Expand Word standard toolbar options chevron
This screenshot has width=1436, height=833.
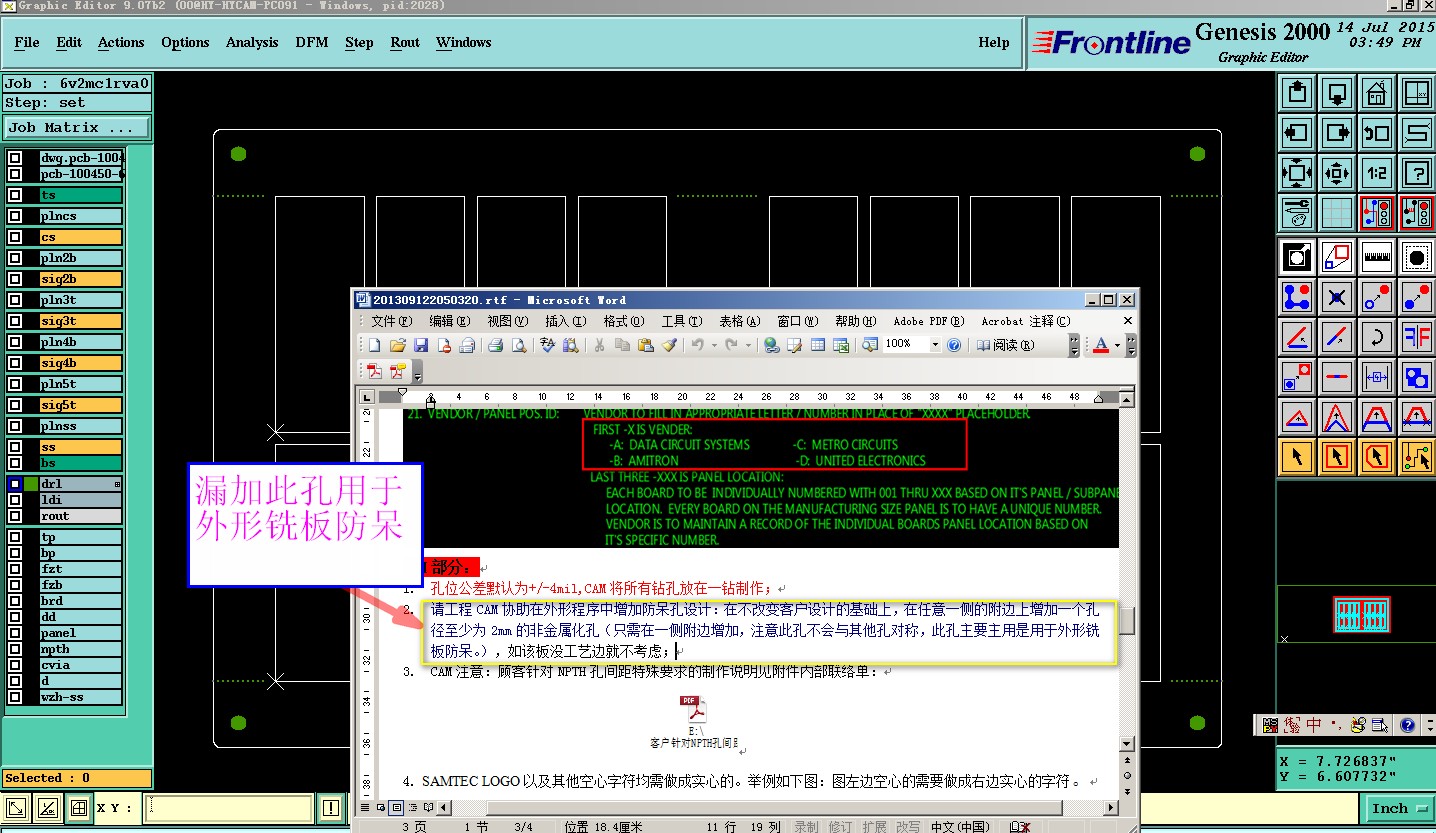[1075, 345]
